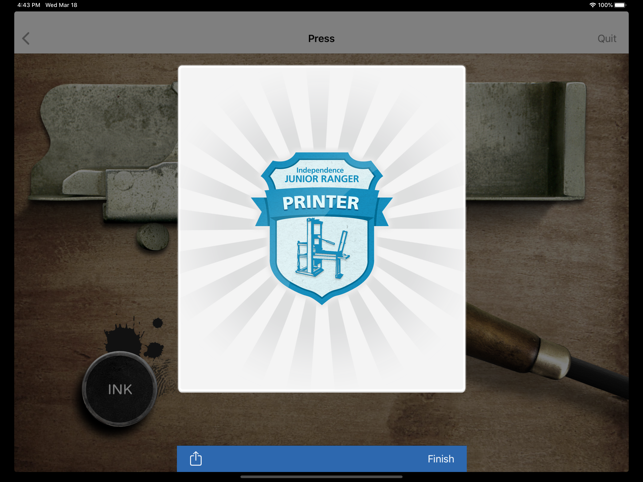Image resolution: width=643 pixels, height=482 pixels.
Task: Tap the status bar clock
Action: pos(29,5)
